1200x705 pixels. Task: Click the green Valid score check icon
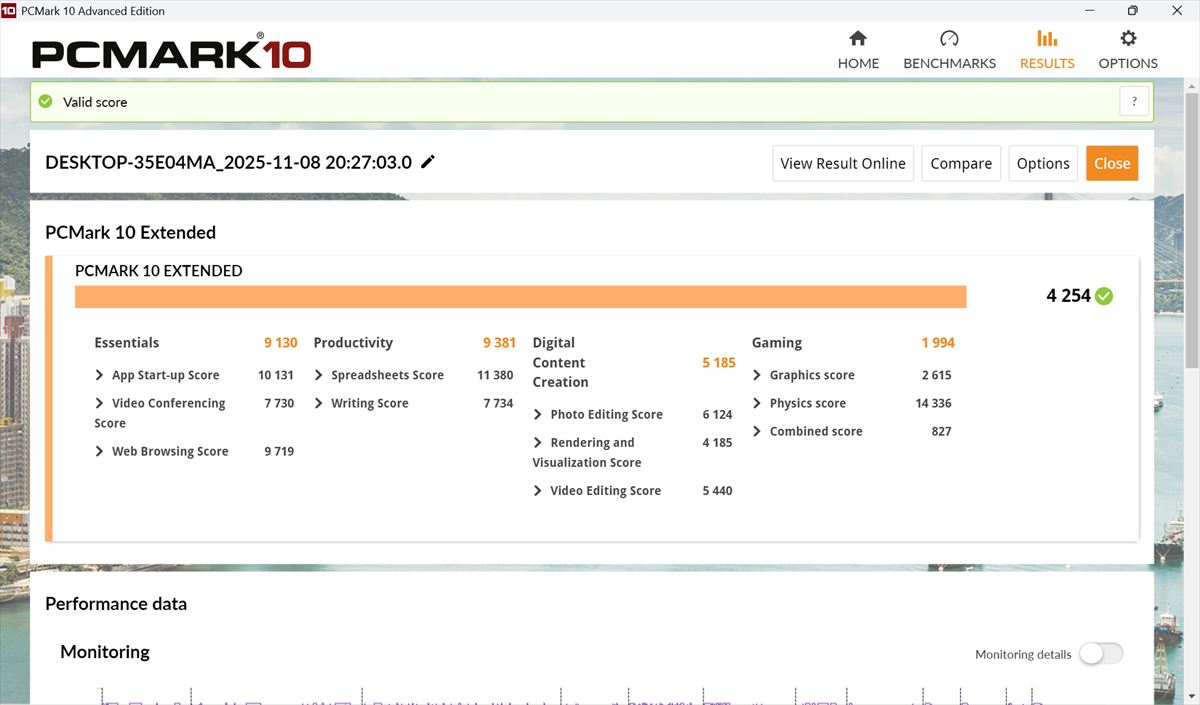point(45,102)
